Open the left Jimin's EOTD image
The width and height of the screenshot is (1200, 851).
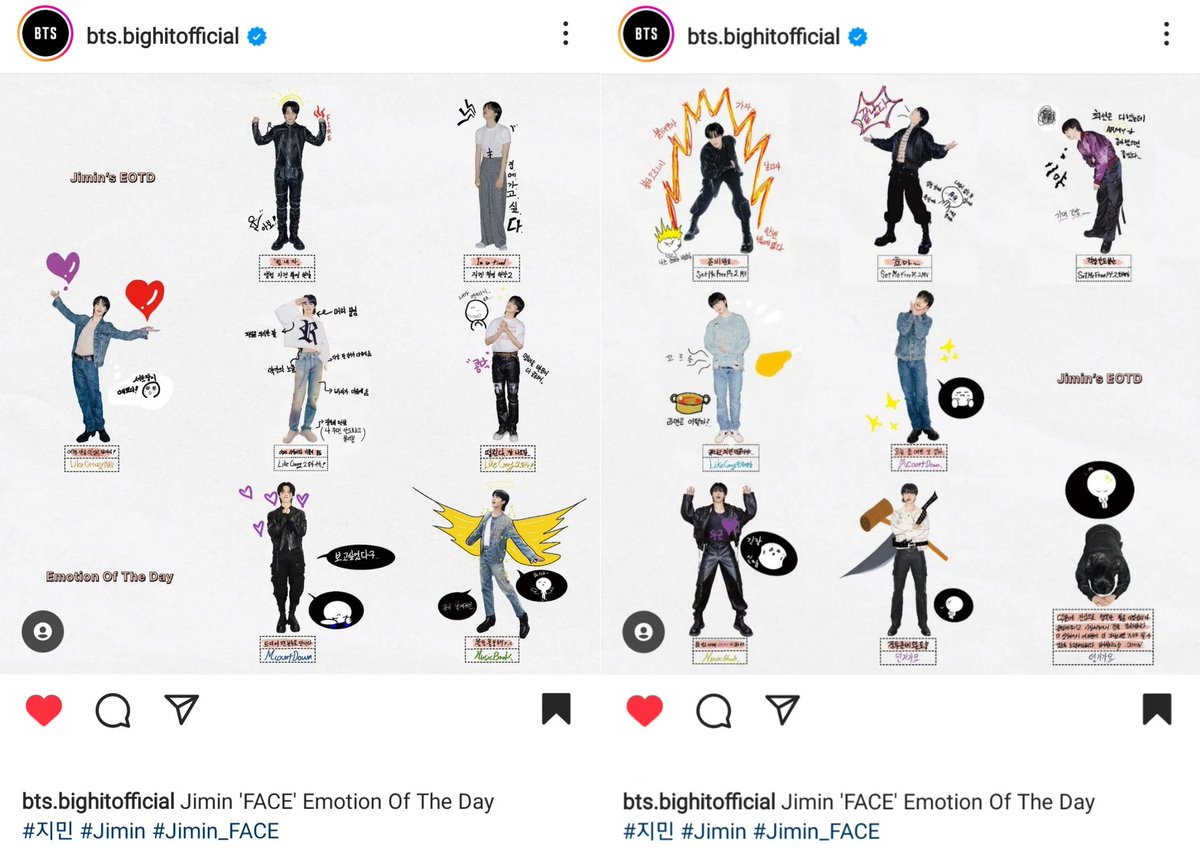(300, 373)
